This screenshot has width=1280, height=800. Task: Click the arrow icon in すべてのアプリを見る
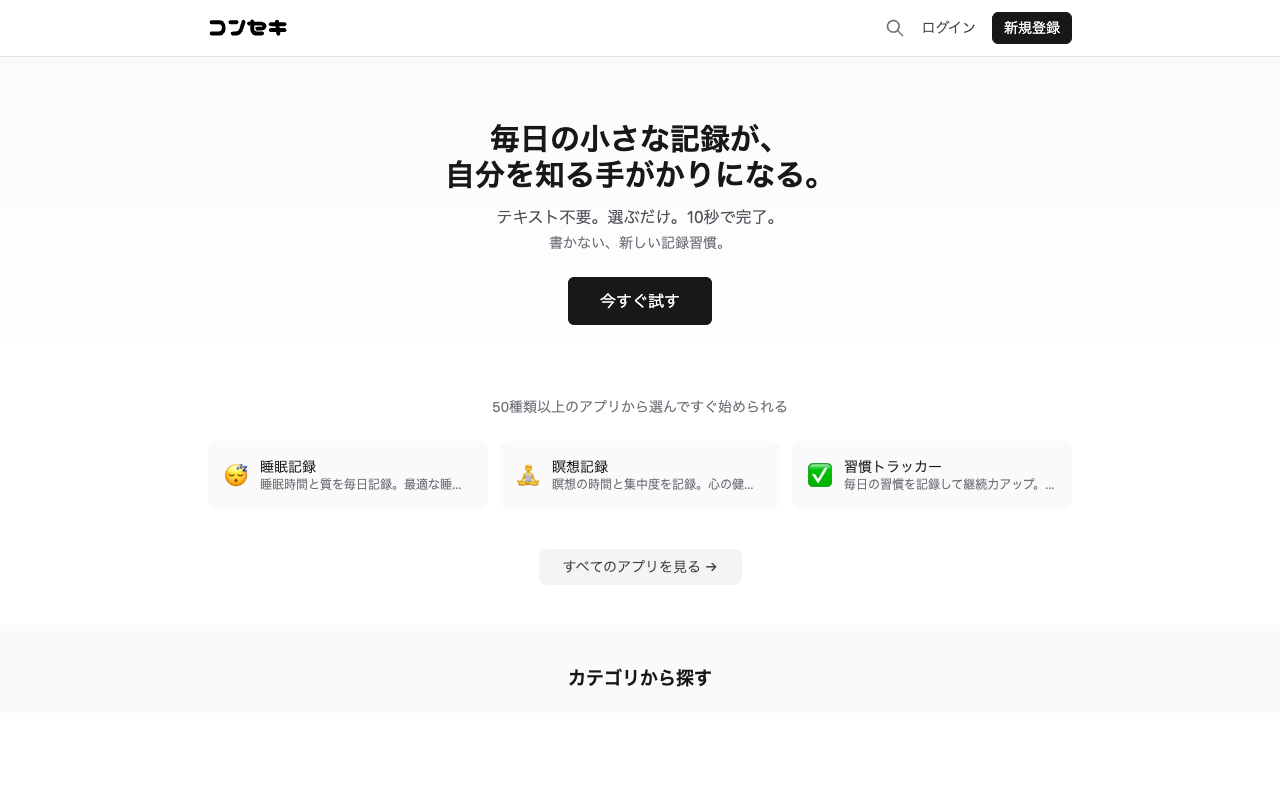tap(711, 566)
